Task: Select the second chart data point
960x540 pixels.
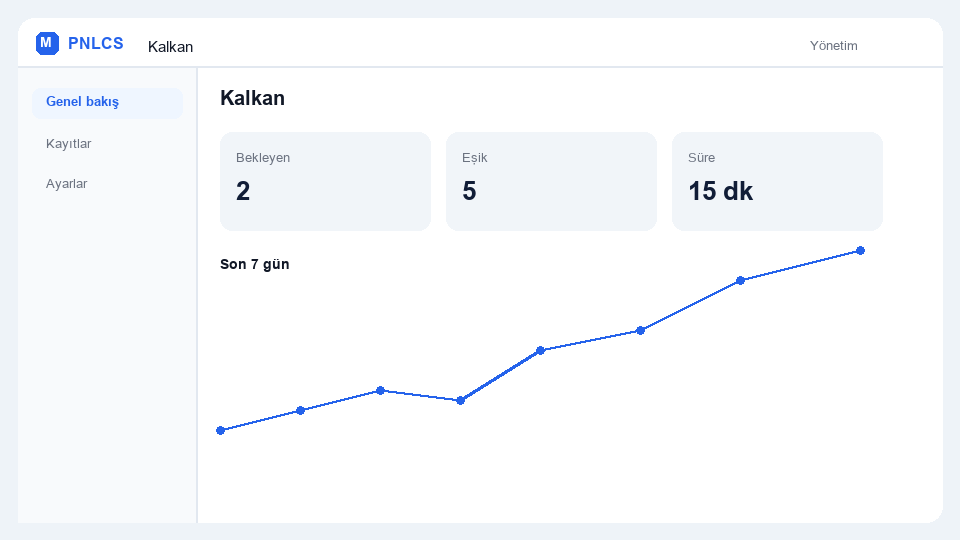Action: pos(301,410)
